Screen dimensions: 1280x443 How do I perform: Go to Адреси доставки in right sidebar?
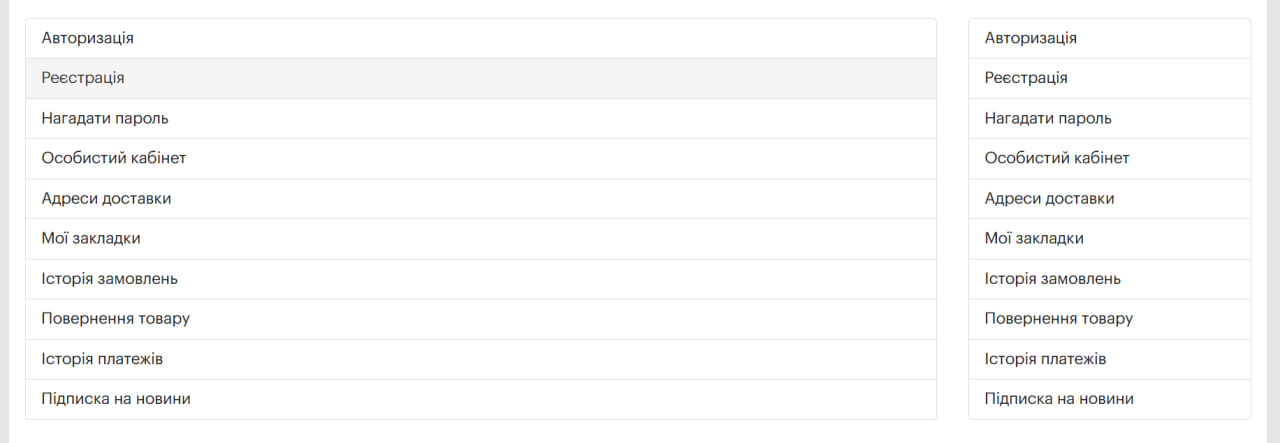(1049, 198)
